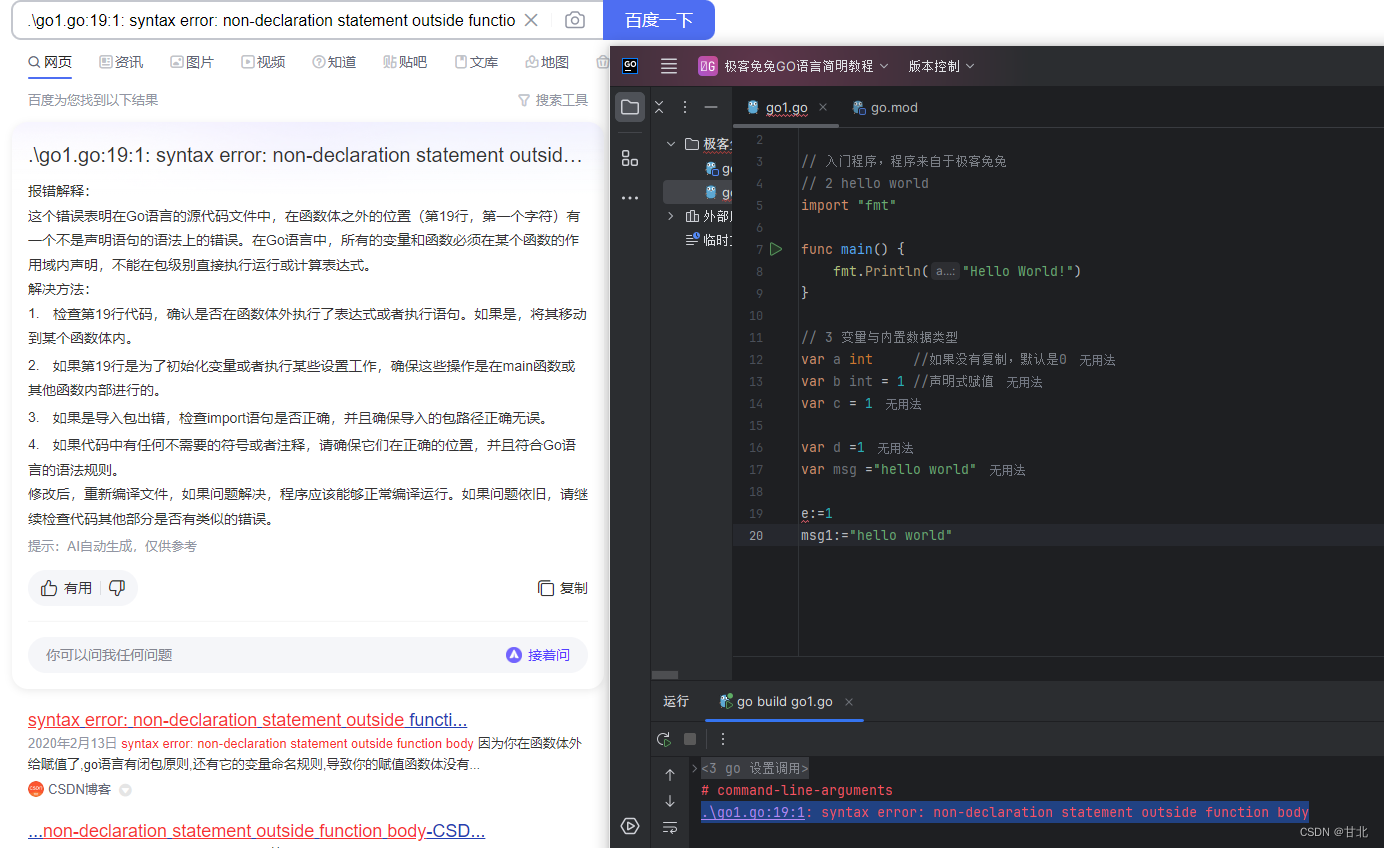
Task: Click the green run gutter icon beside func main
Action: point(777,249)
